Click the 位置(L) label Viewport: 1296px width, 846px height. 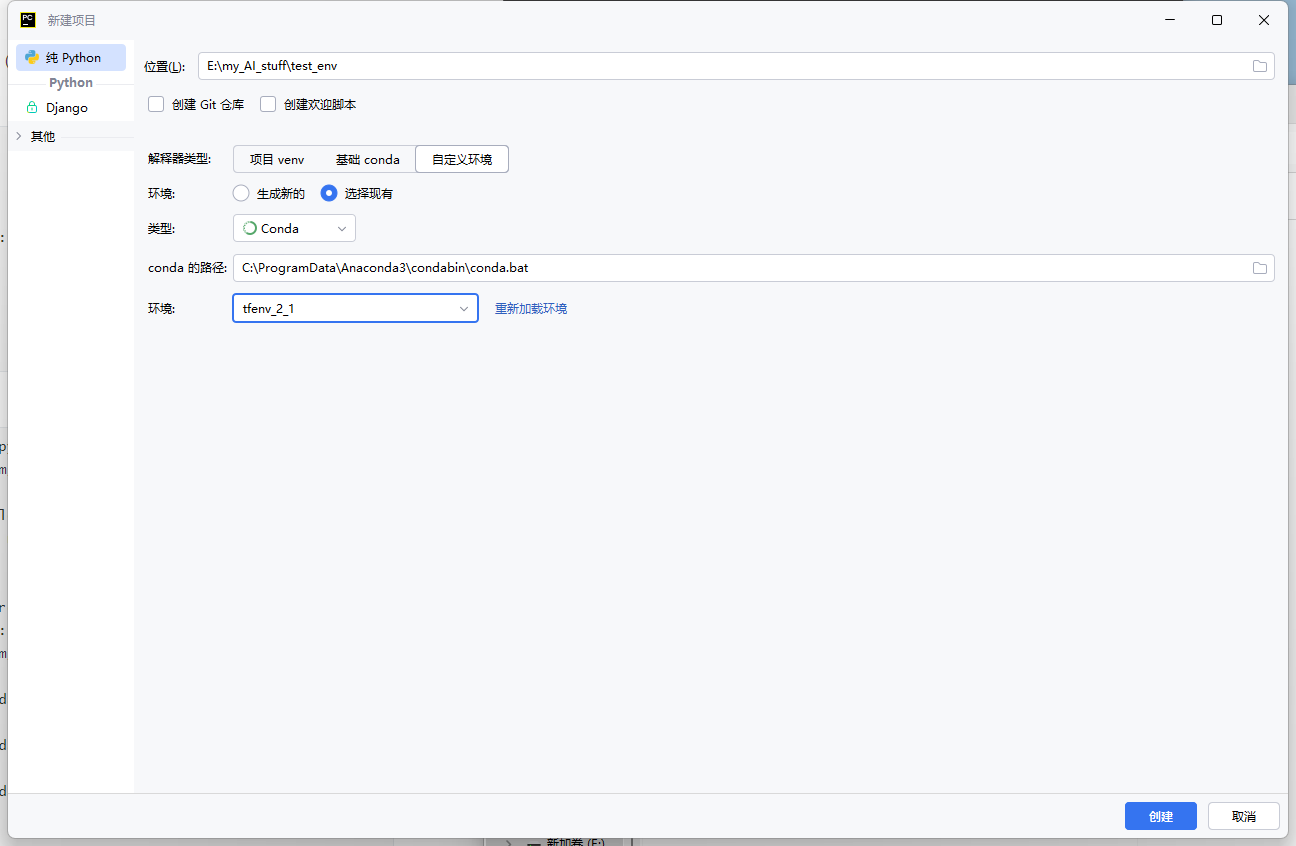tap(165, 66)
